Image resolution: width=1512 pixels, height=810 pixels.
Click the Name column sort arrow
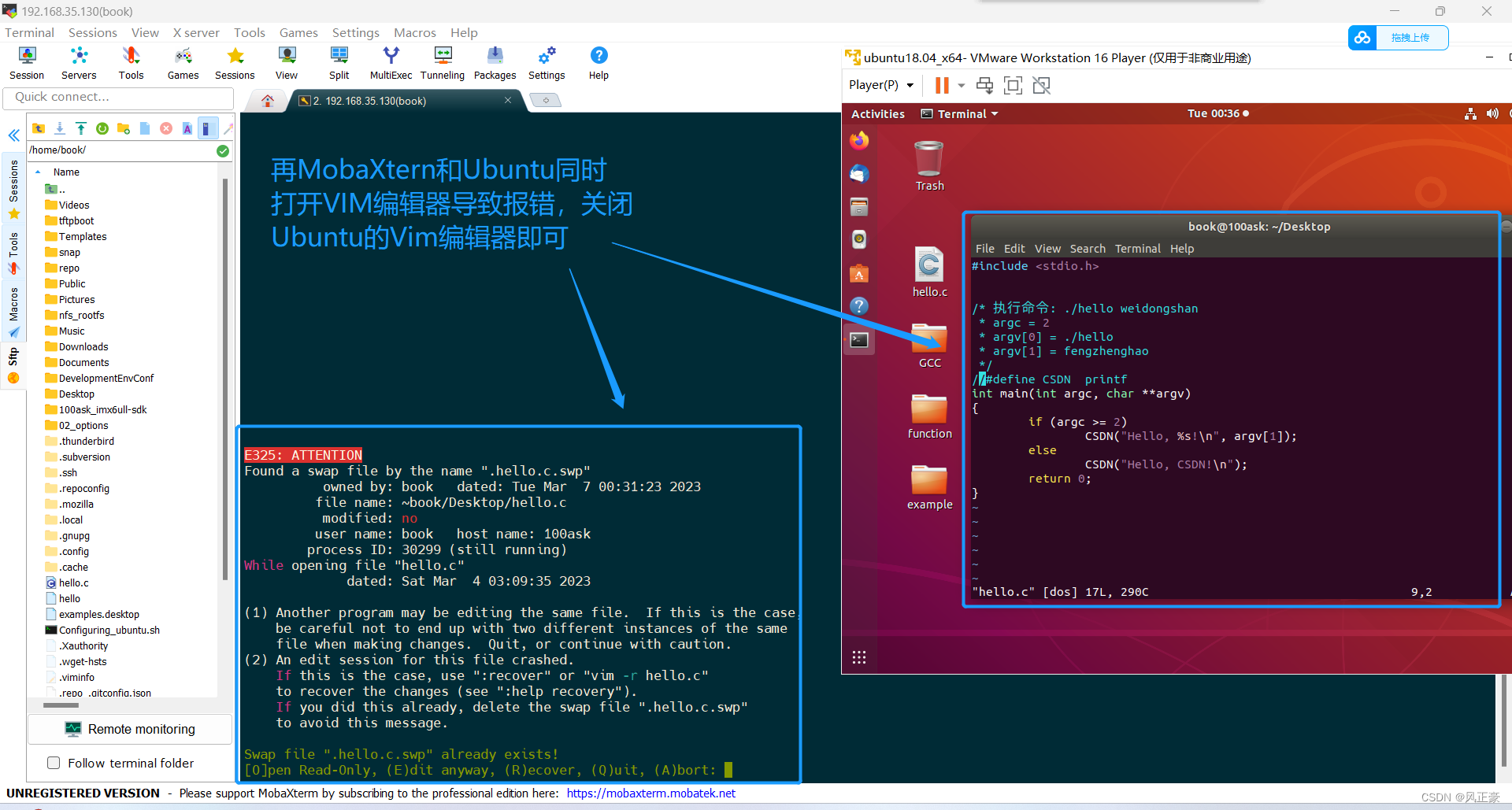pyautogui.click(x=38, y=172)
